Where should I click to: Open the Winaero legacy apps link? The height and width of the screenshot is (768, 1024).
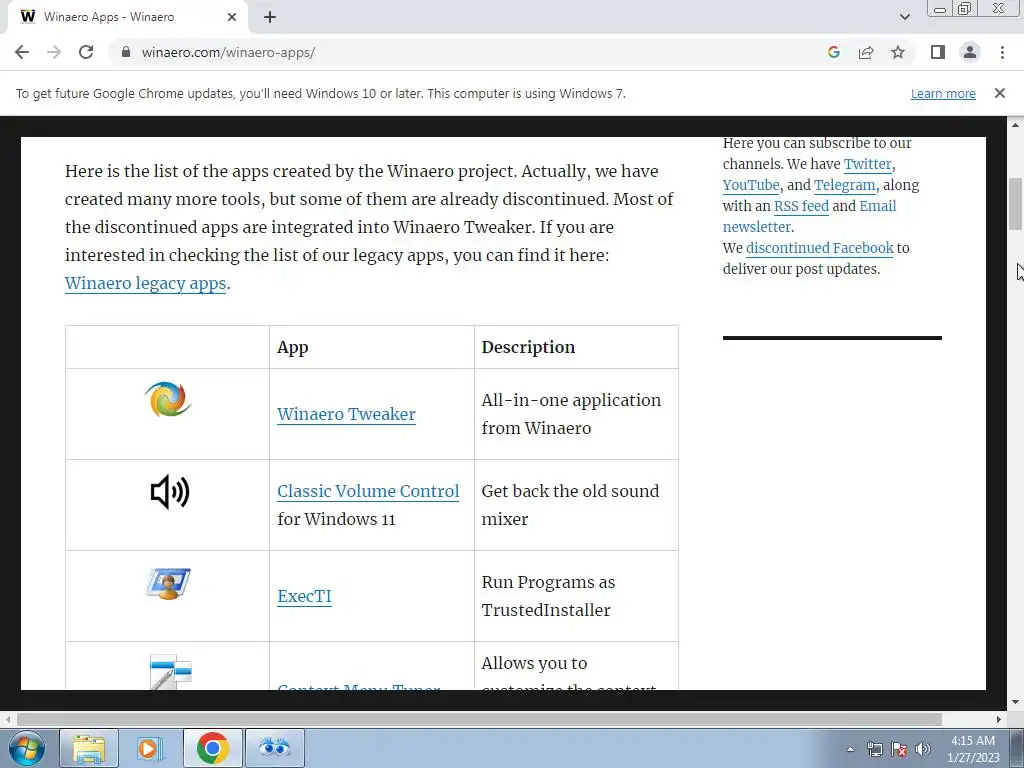coord(146,283)
